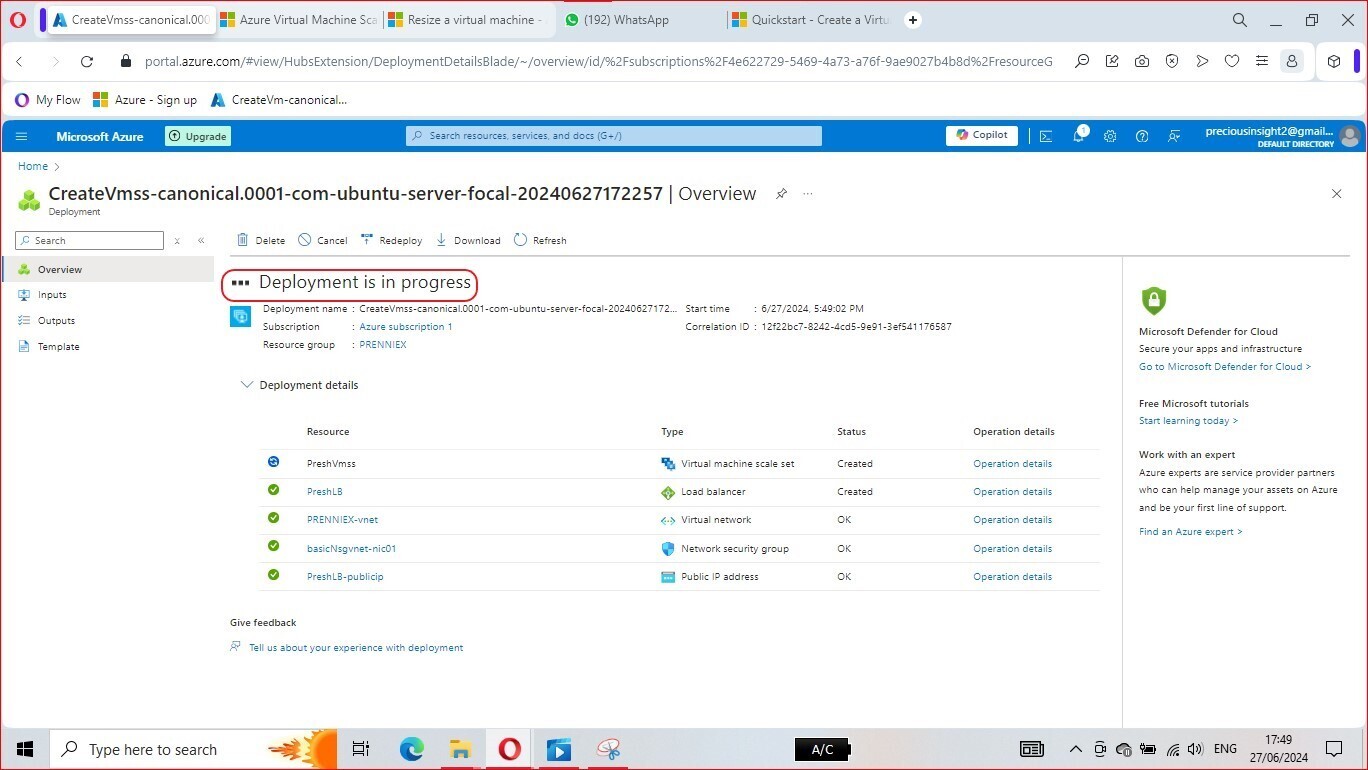Open Azure portal settings gear

(1110, 136)
